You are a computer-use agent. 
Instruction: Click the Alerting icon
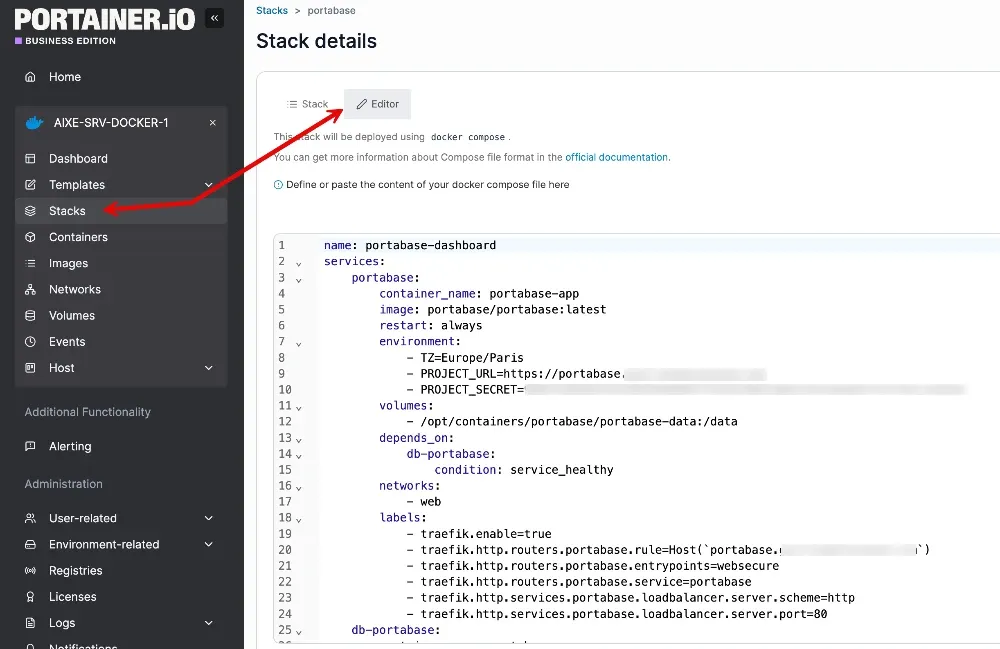(x=30, y=446)
